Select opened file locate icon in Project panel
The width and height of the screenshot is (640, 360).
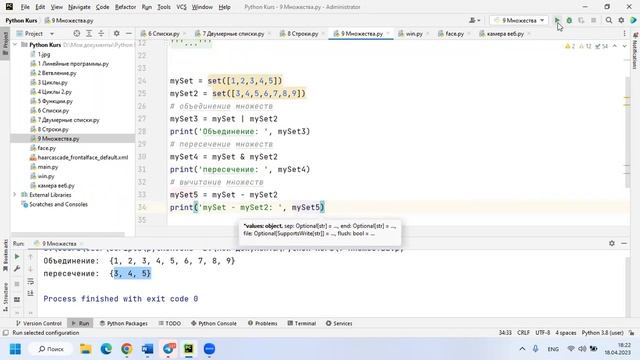coord(76,33)
